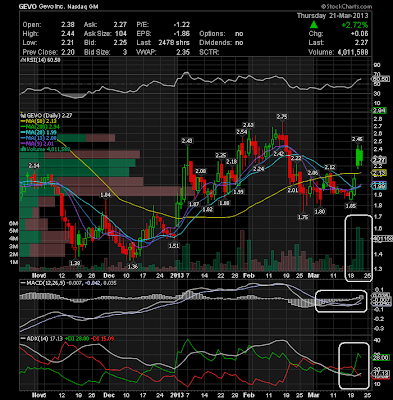Click the 1.36 low price label
The height and width of the screenshot is (400, 393).
click(132, 266)
